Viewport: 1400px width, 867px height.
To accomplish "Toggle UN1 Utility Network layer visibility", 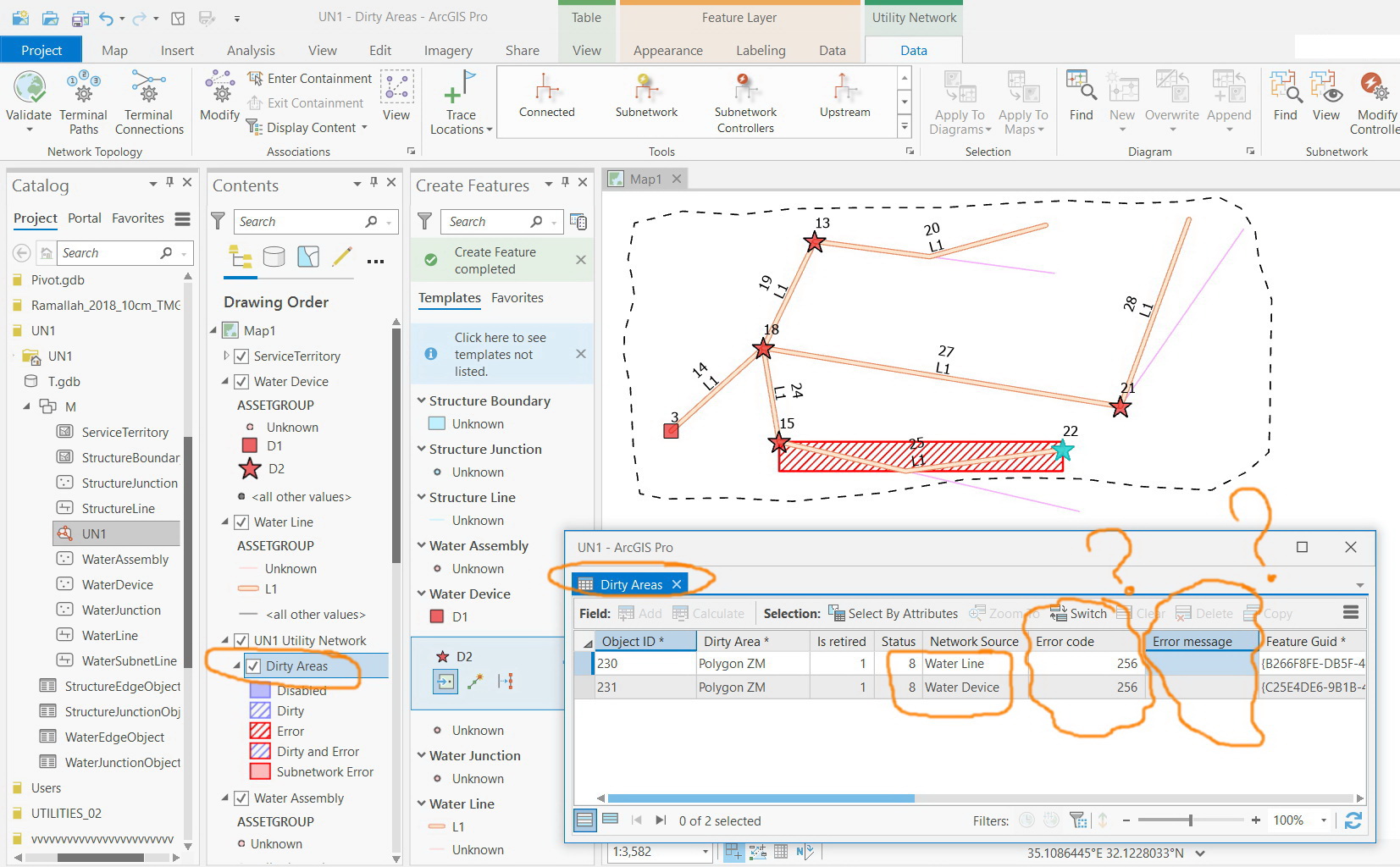I will tap(241, 641).
